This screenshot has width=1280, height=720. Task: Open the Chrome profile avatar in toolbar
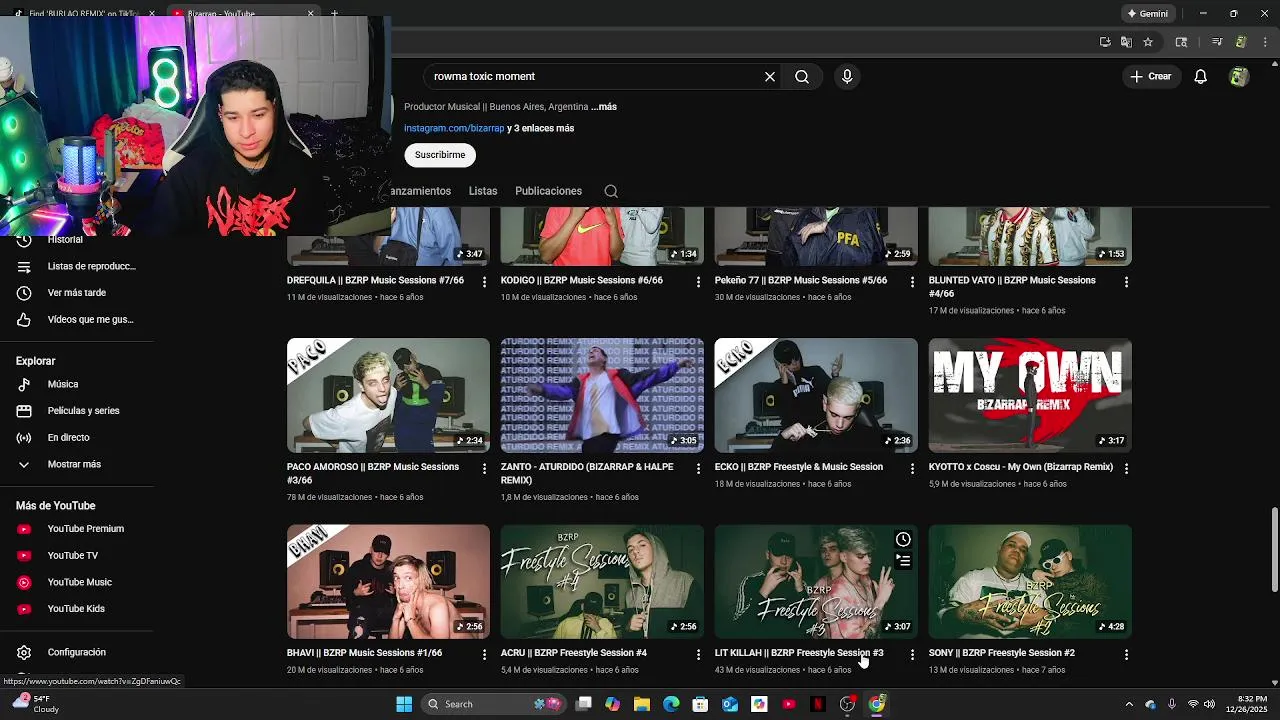[x=1241, y=42]
